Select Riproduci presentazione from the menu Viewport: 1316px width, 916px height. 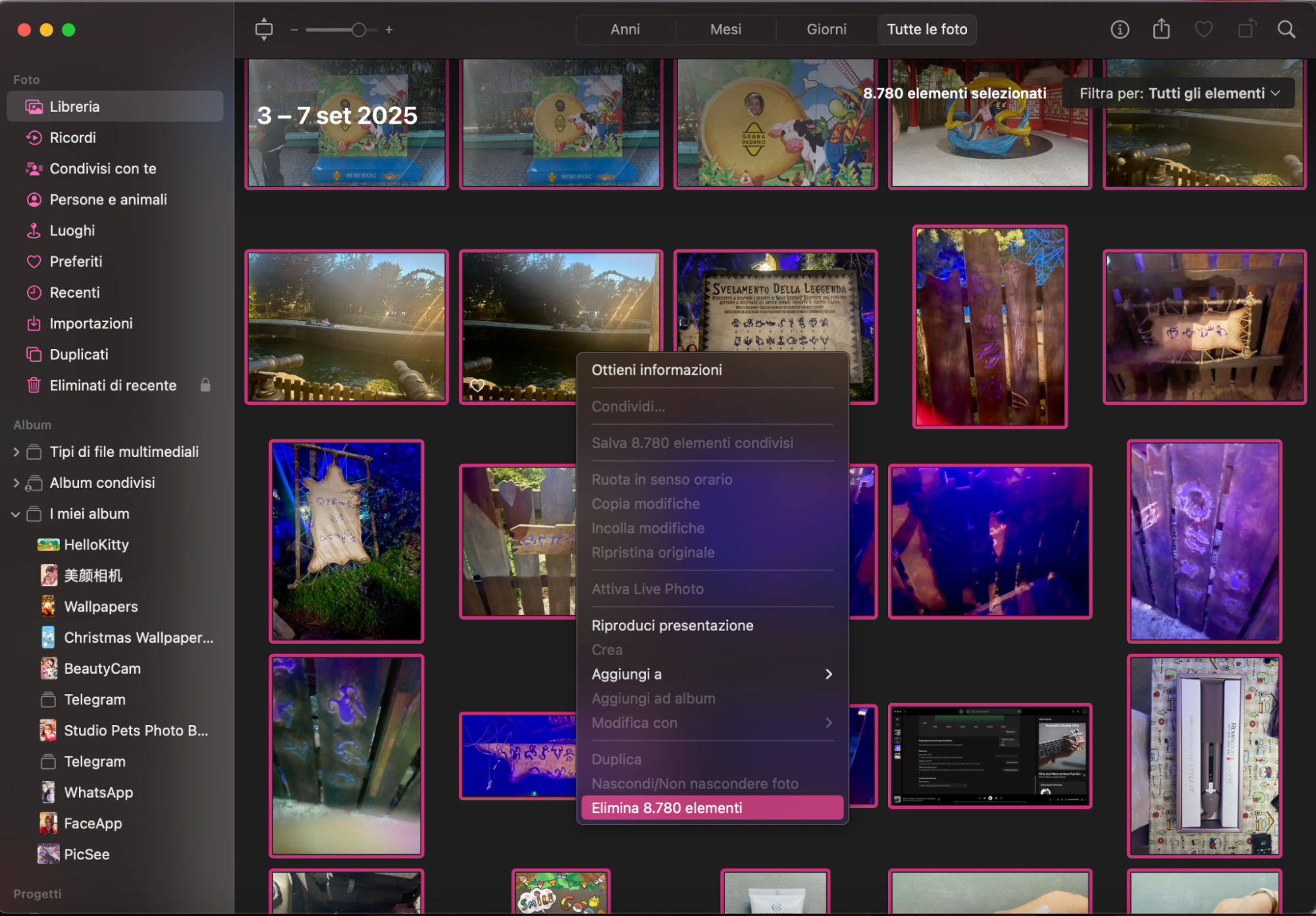coord(672,625)
